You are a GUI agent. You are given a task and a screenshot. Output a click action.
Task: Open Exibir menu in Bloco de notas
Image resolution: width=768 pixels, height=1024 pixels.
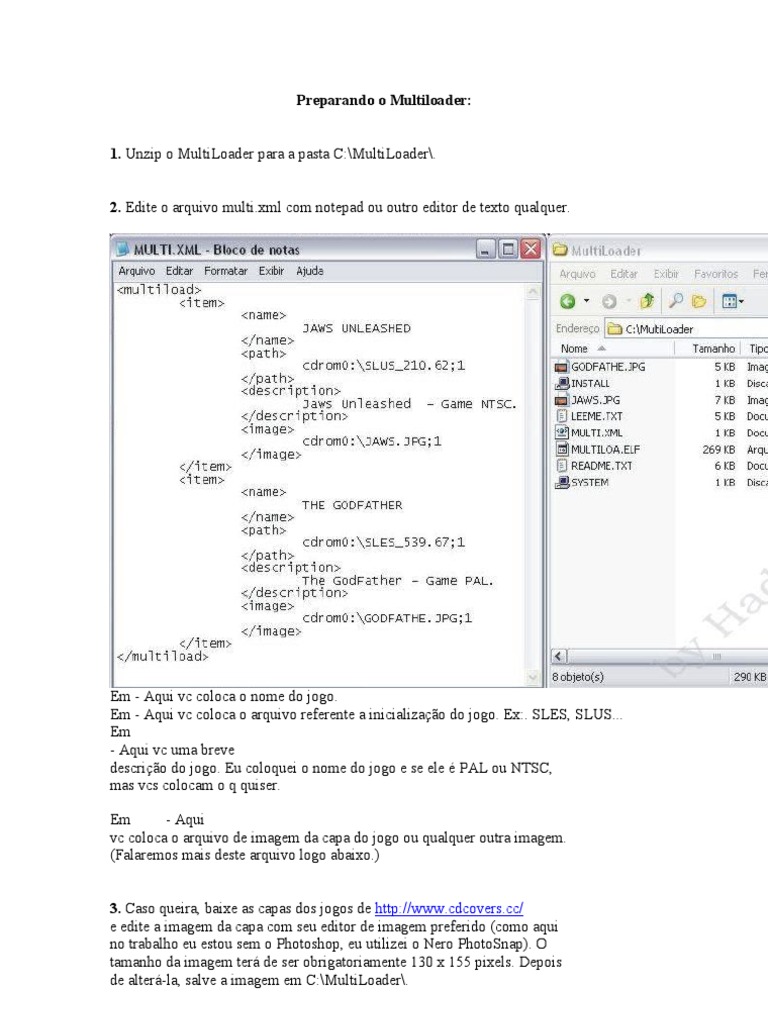(271, 271)
